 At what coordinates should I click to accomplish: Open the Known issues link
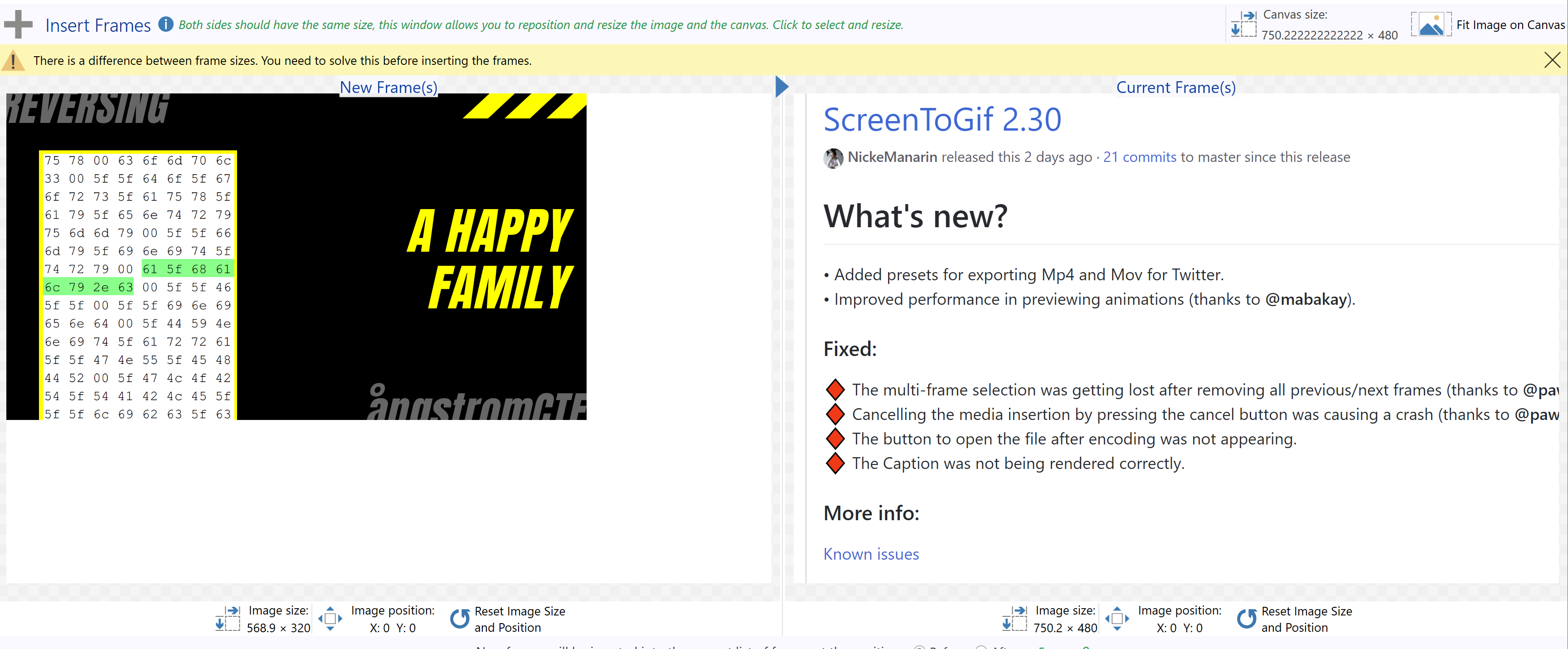coord(870,554)
